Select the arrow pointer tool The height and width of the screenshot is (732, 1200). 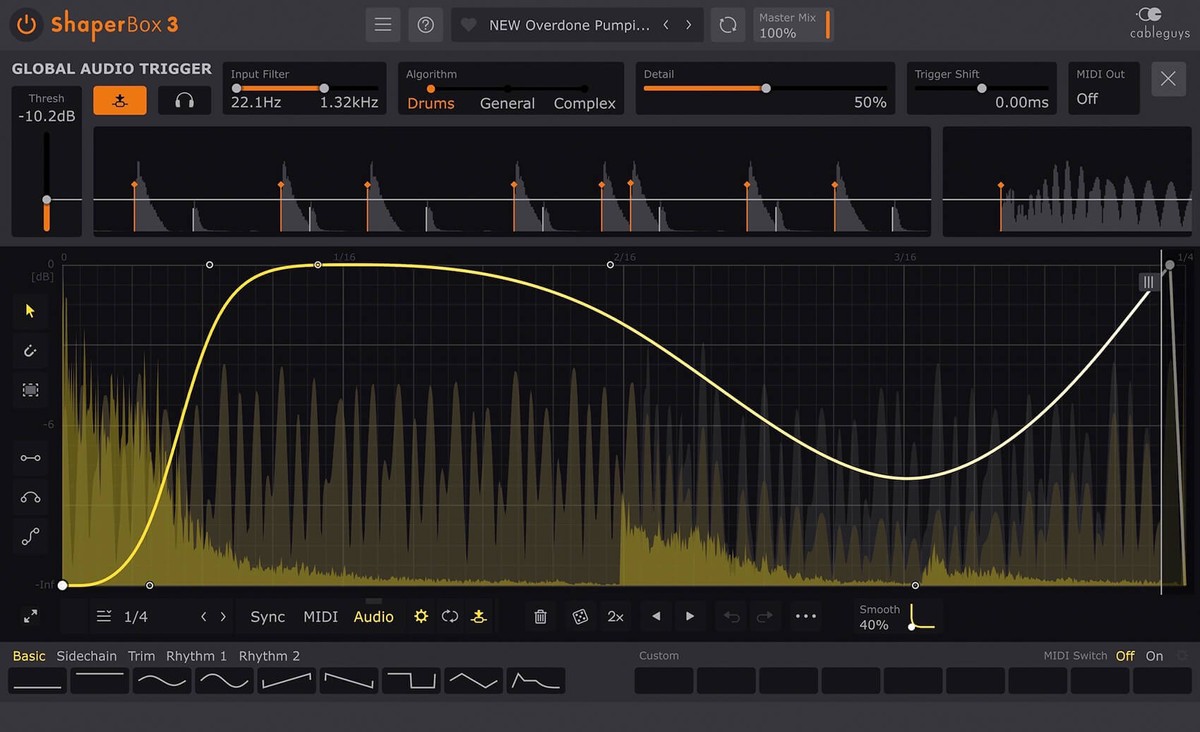[x=30, y=310]
